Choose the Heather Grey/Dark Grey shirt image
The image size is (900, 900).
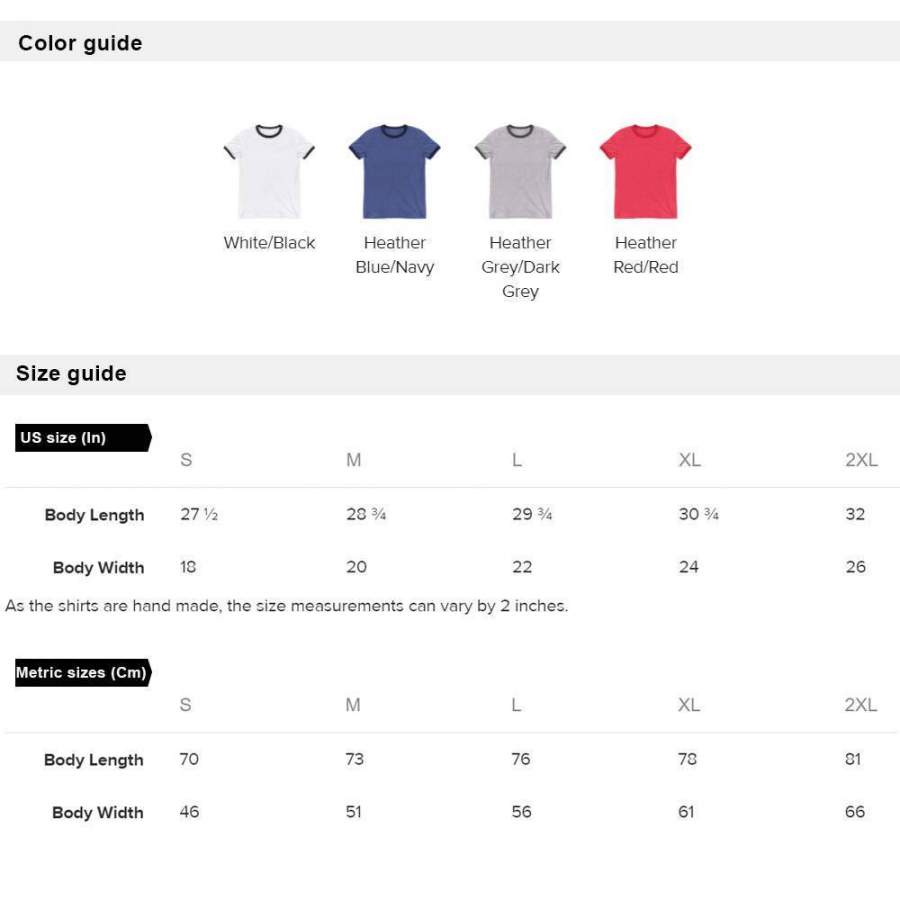pos(520,171)
